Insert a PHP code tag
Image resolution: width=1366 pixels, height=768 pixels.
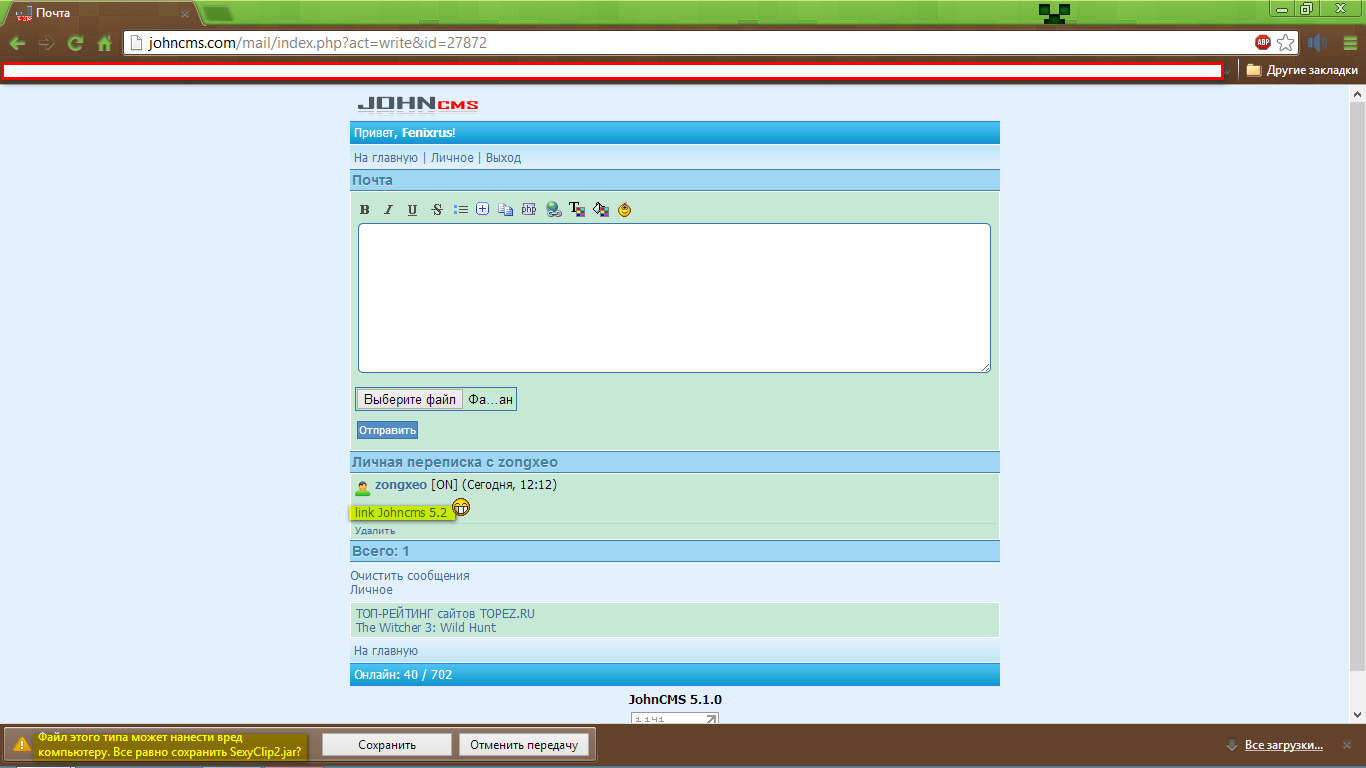(x=529, y=210)
